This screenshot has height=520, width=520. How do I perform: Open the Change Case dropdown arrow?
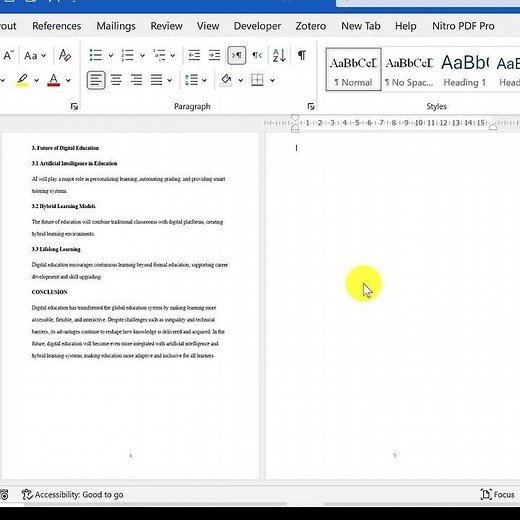[x=44, y=56]
